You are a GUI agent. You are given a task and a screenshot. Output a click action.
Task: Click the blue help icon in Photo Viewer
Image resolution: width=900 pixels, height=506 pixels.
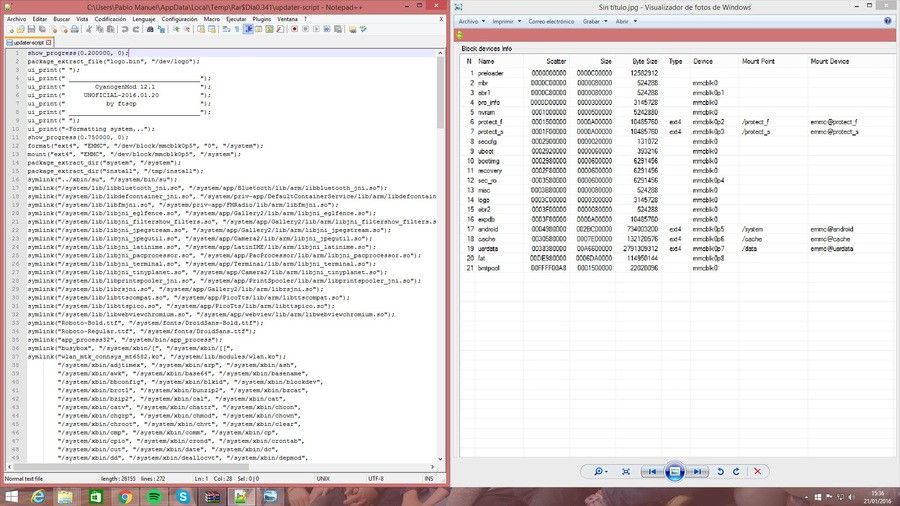pyautogui.click(x=887, y=21)
